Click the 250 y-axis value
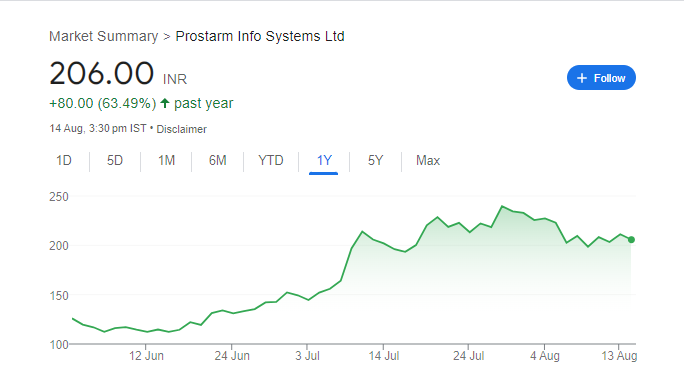This screenshot has width=684, height=381. (x=59, y=197)
